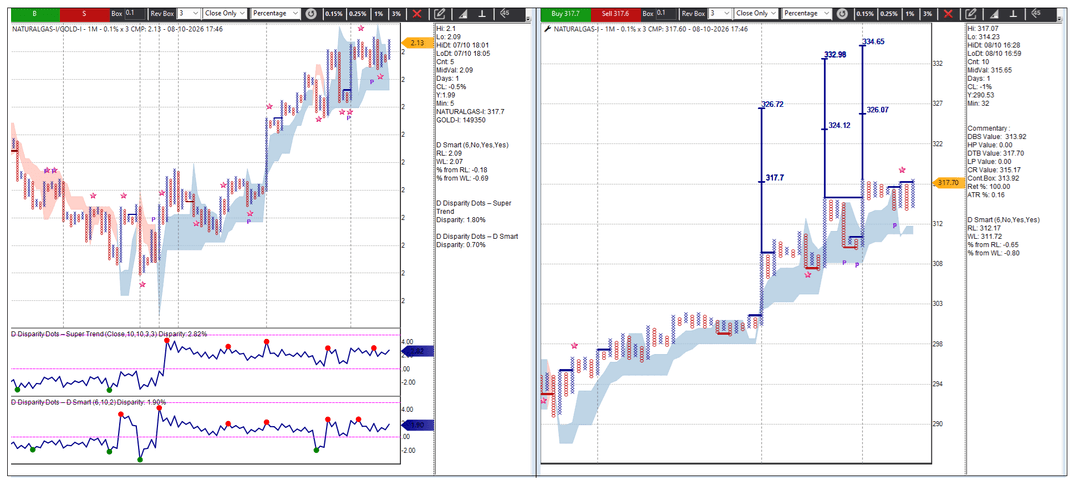Click DTB Value: 317.70 in Commentary
The width and height of the screenshot is (1080, 492).
[995, 153]
